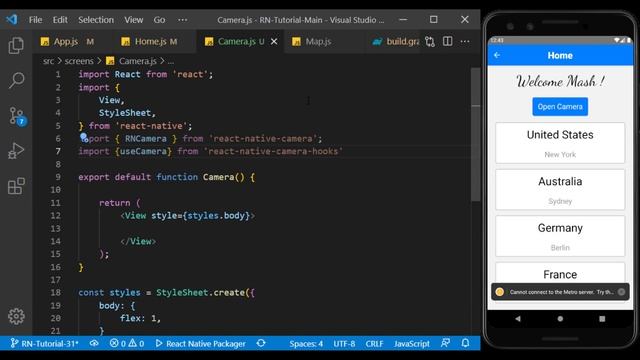
Task: Change indentation via Spaces: 4
Action: (306, 344)
